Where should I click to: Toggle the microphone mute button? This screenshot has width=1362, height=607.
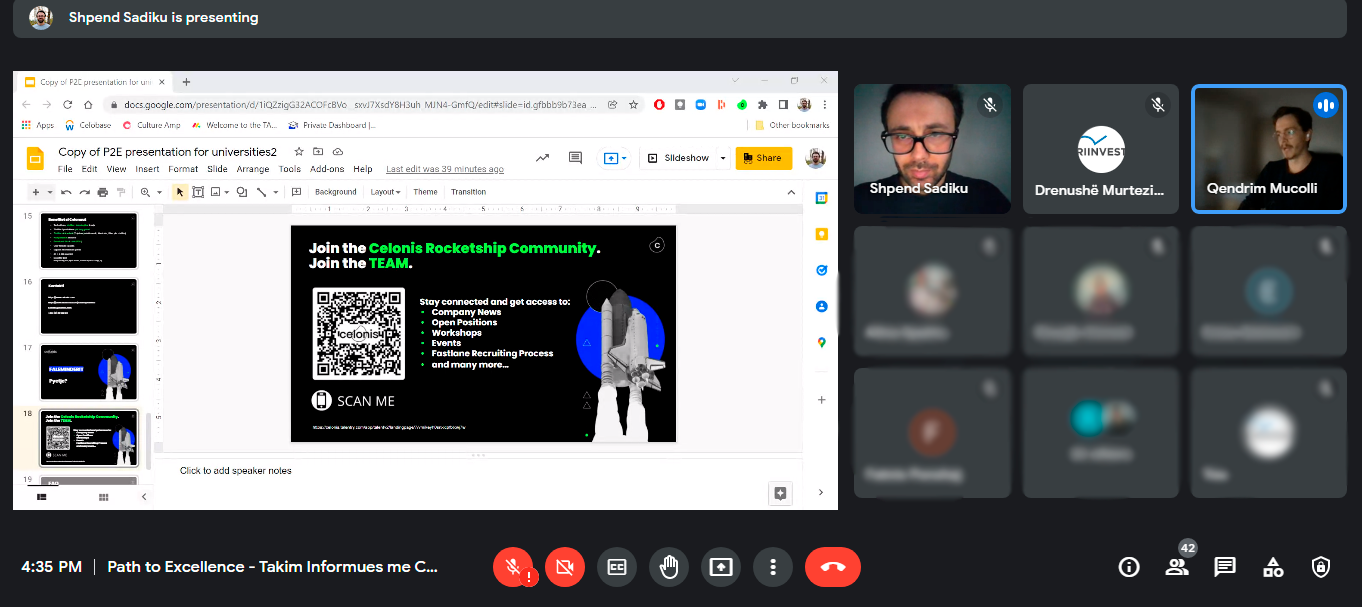513,567
